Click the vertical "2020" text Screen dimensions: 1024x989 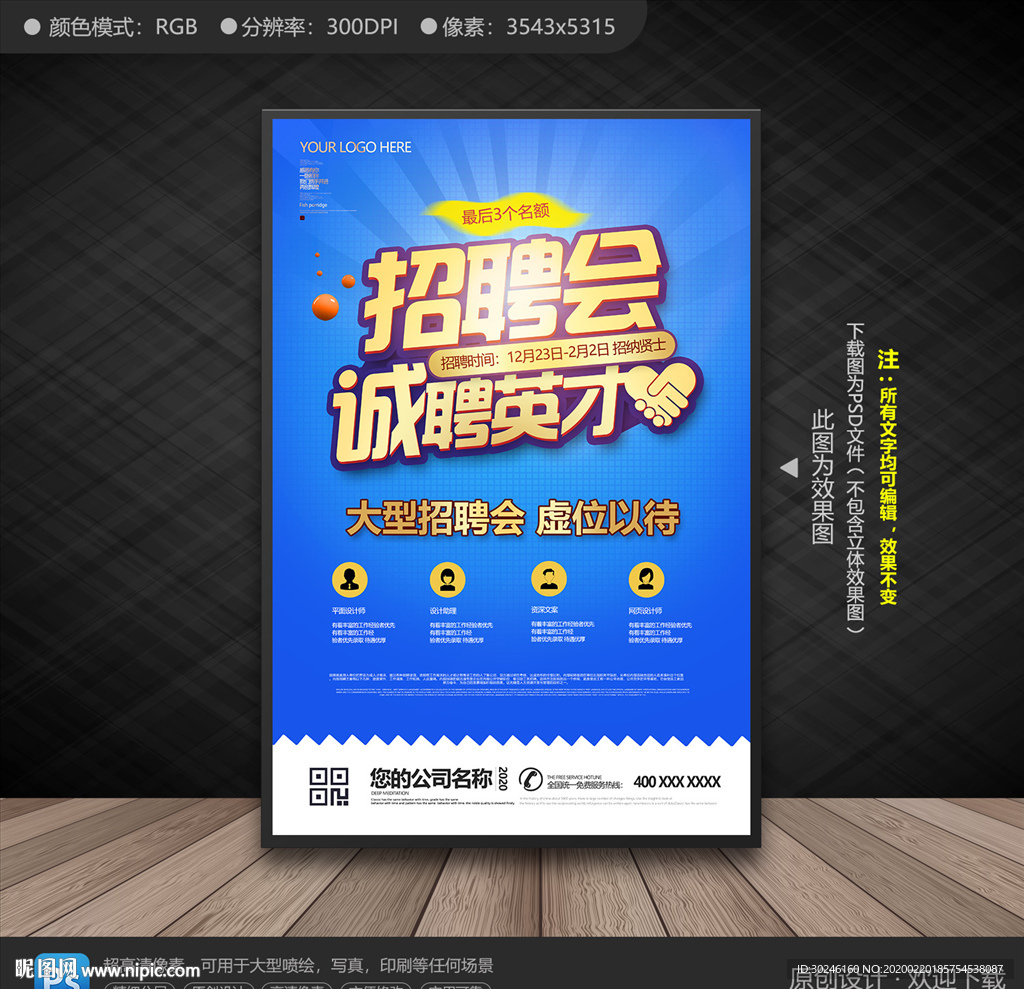tap(502, 778)
